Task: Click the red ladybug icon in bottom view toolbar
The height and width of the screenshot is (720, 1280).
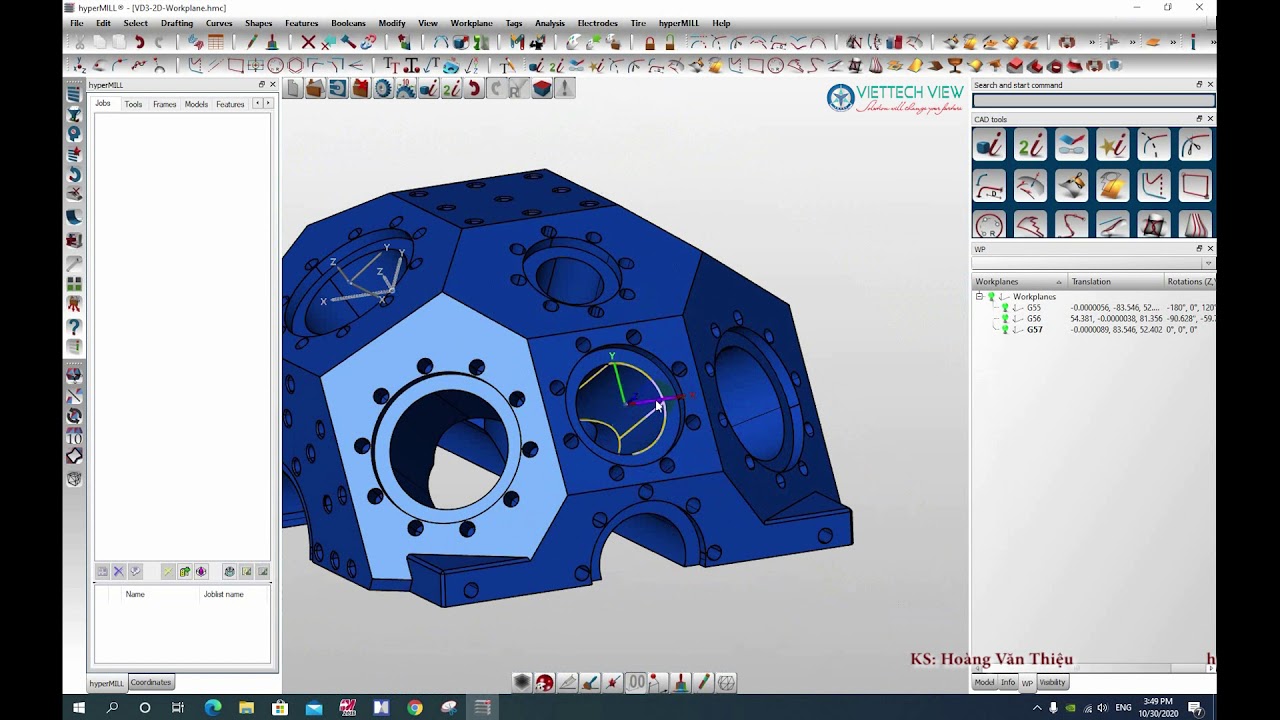Action: coord(544,683)
